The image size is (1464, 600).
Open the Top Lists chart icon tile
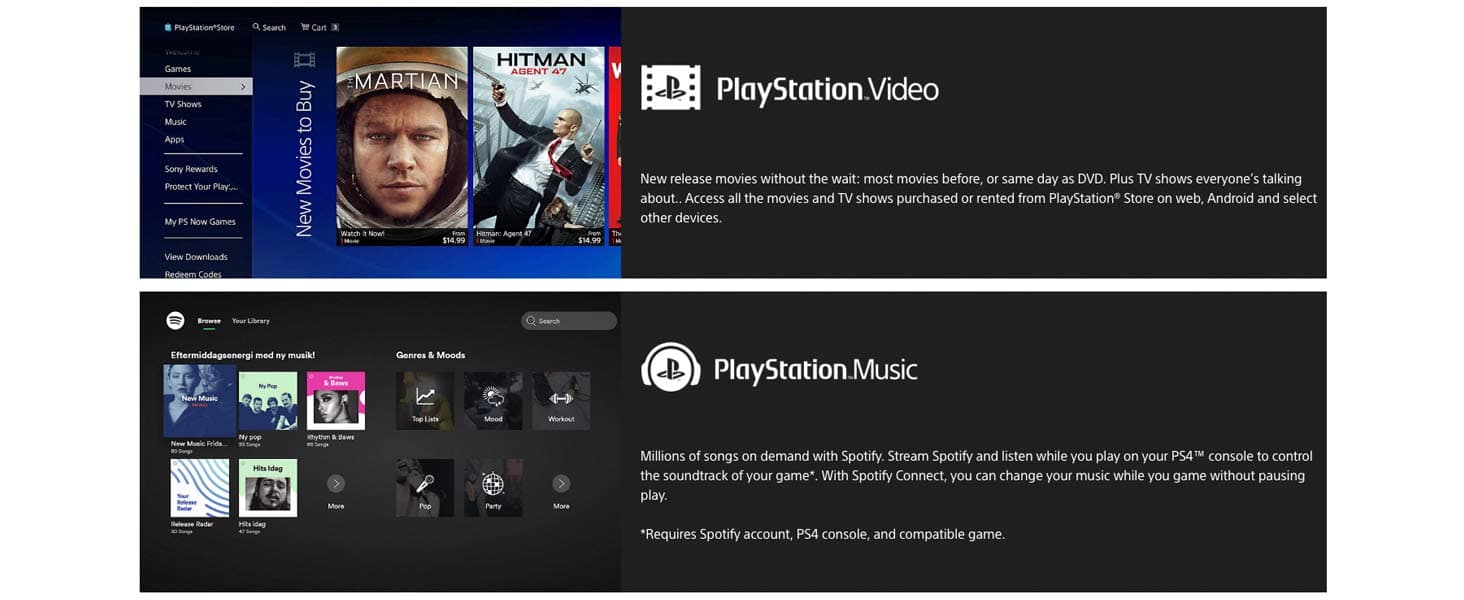[425, 400]
